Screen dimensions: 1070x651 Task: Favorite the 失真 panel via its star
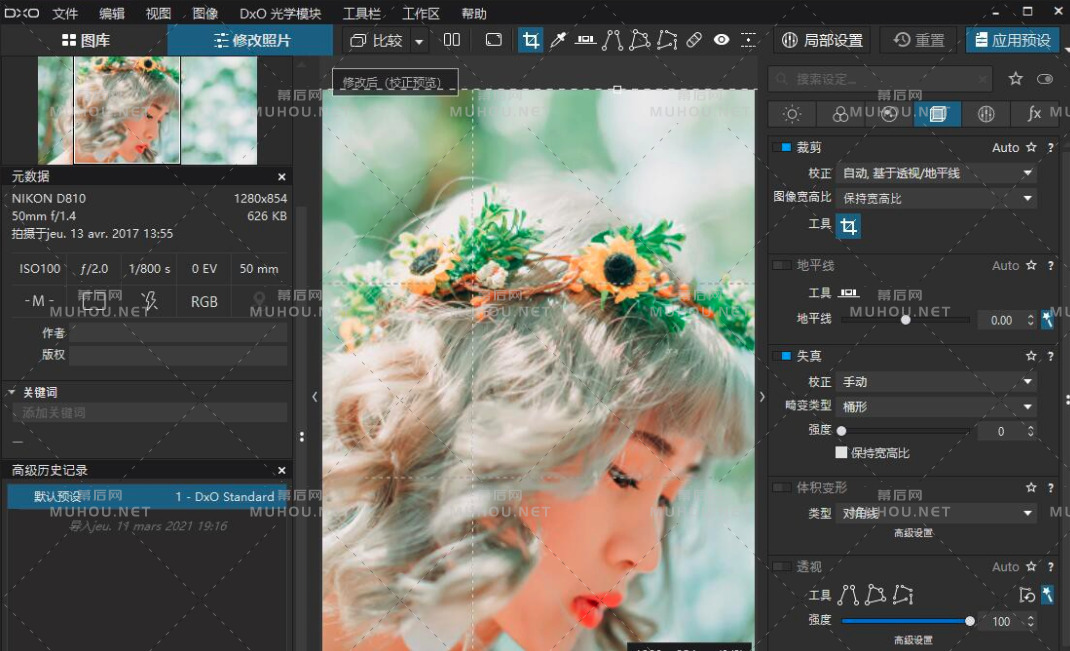click(1030, 356)
